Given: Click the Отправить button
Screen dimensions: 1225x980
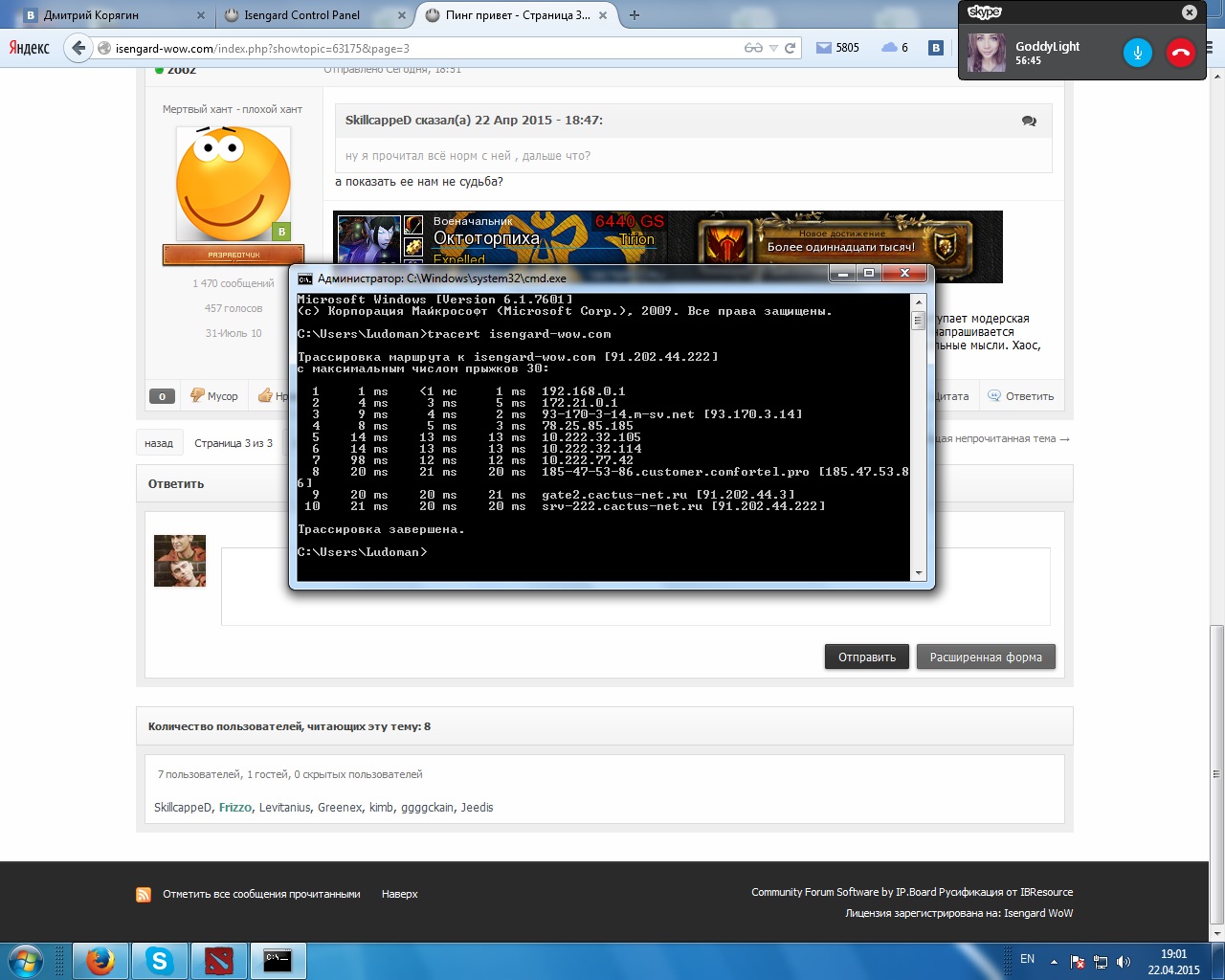Looking at the screenshot, I should (x=867, y=657).
